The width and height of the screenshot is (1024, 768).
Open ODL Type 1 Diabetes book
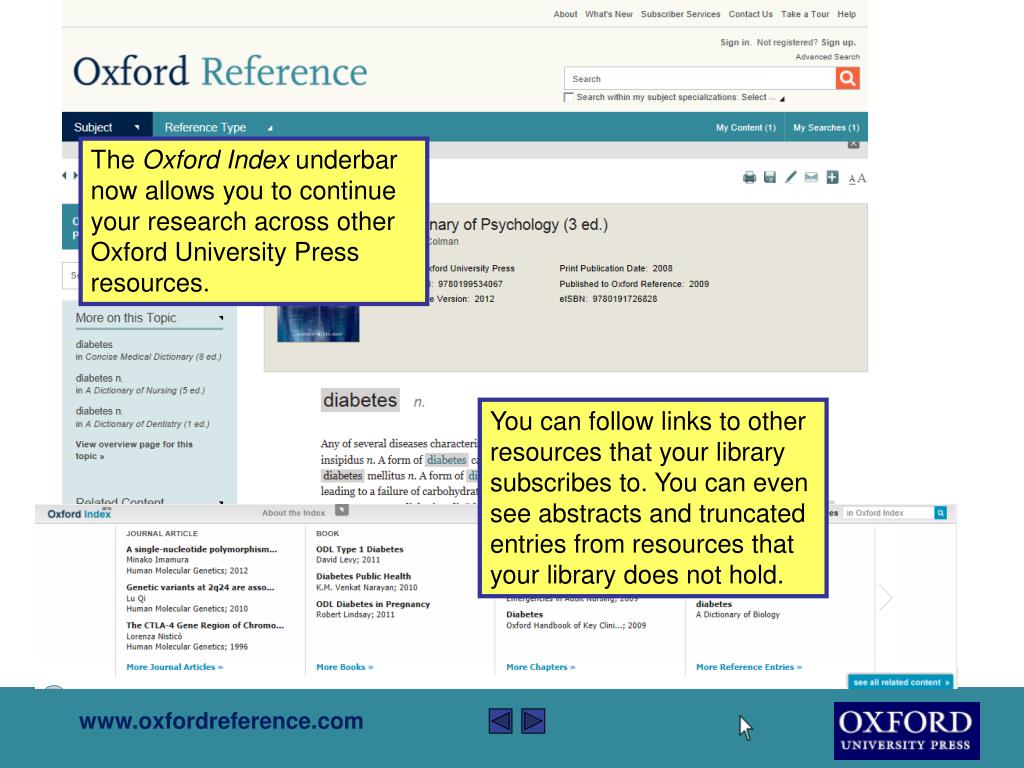360,549
